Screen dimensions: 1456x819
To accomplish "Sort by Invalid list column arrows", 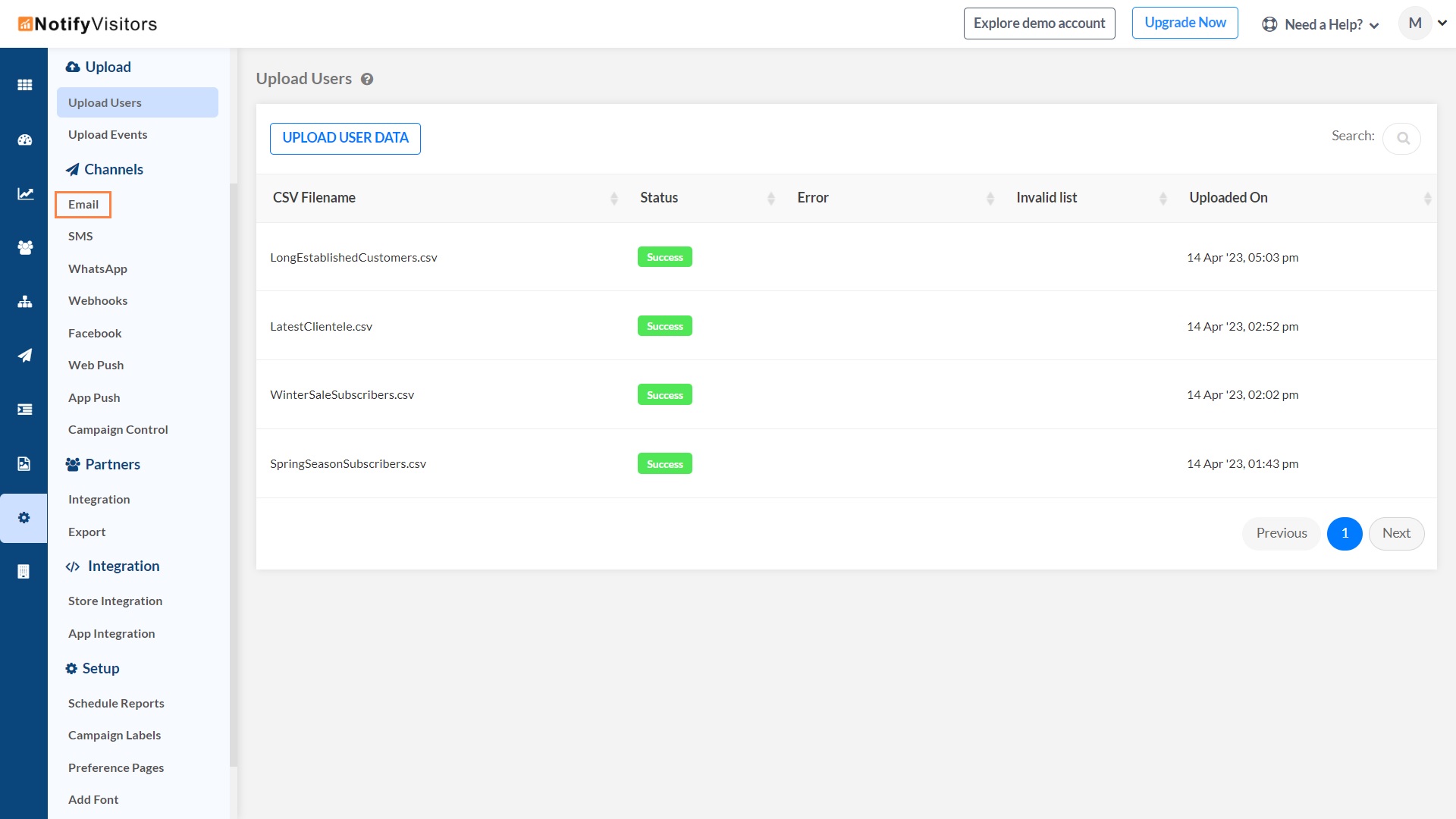I will [x=1163, y=199].
